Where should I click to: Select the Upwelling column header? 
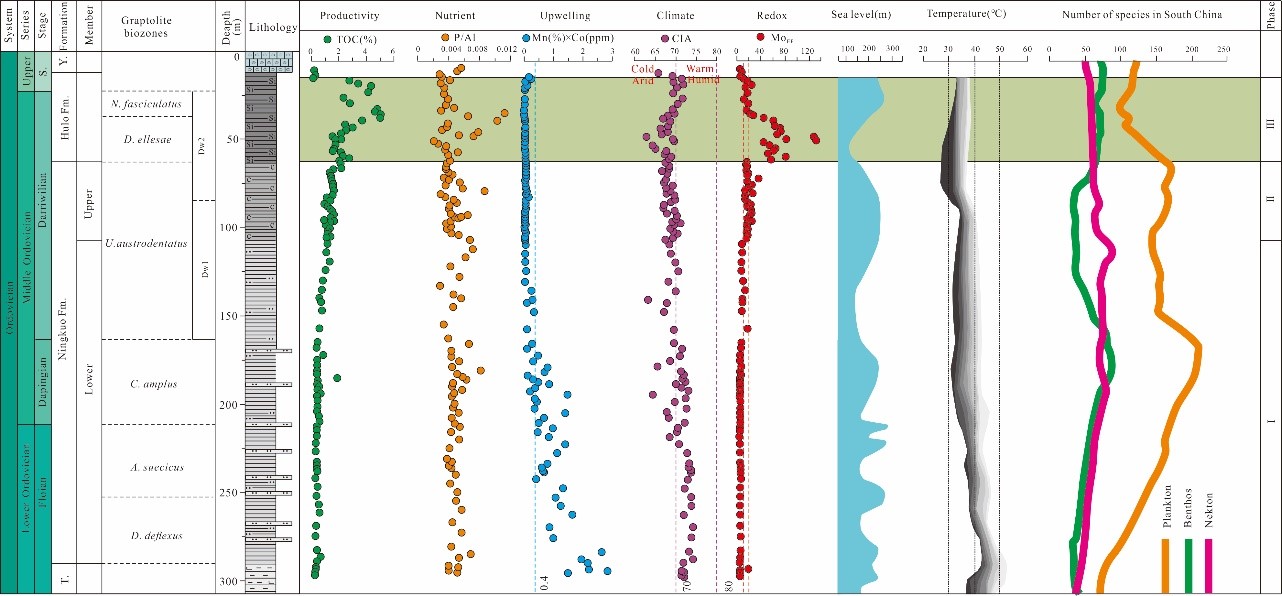pyautogui.click(x=566, y=16)
